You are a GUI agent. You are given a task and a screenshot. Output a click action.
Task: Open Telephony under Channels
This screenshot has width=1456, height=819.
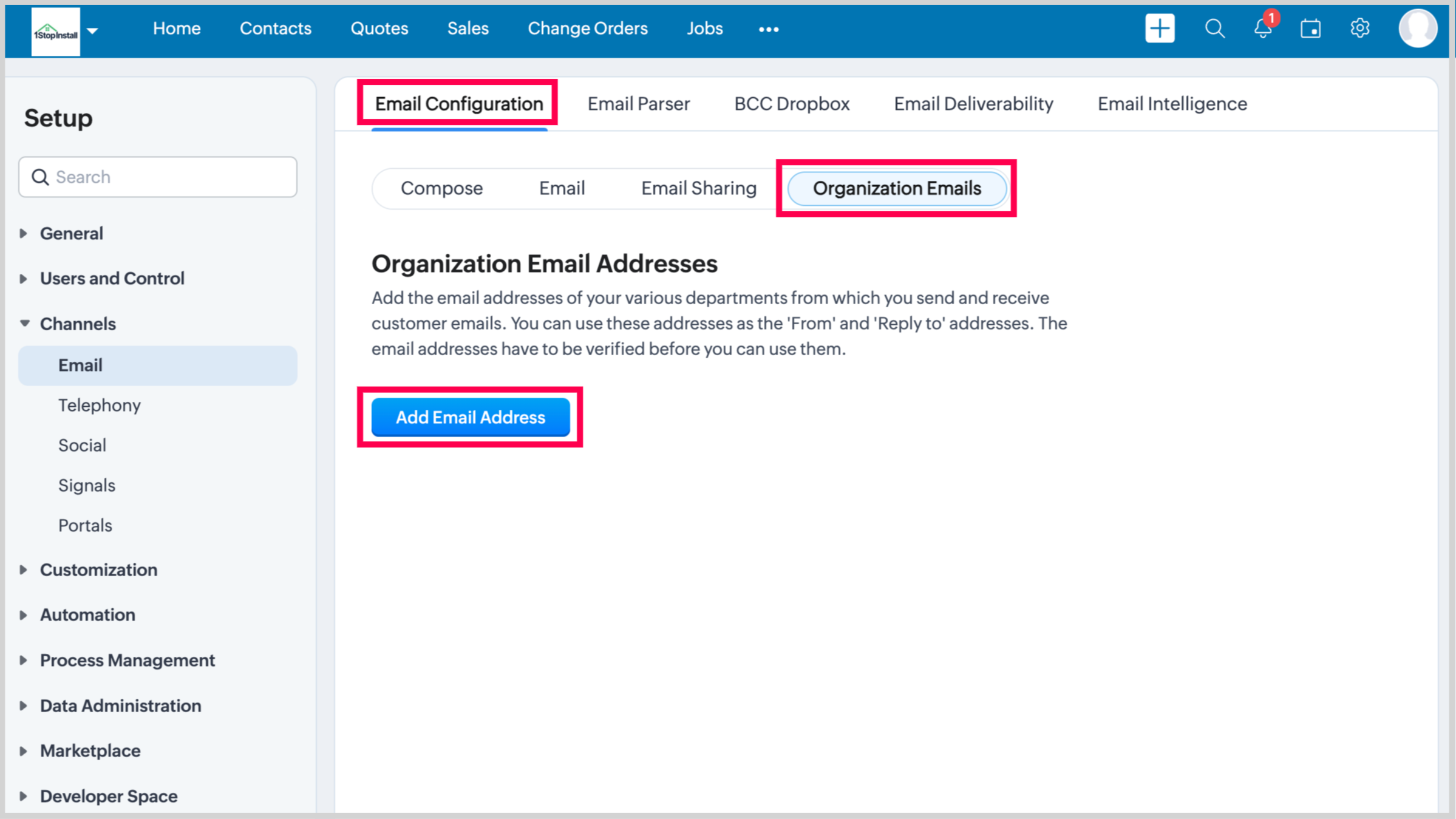click(x=99, y=405)
